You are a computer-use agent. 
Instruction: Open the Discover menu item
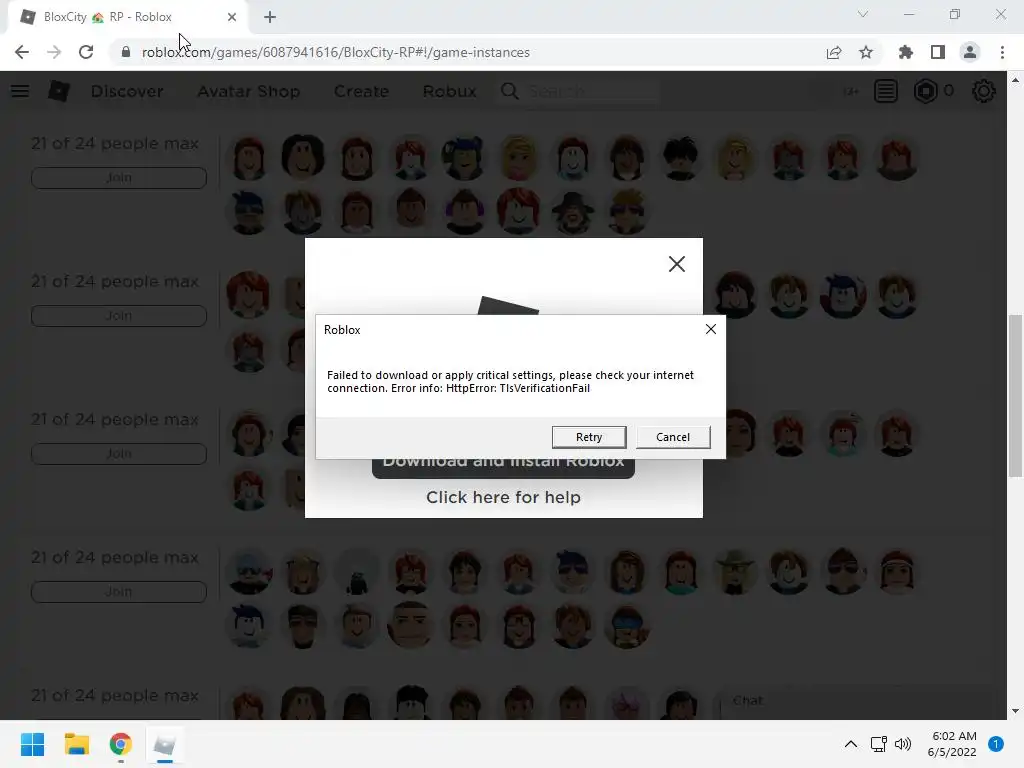click(x=127, y=91)
